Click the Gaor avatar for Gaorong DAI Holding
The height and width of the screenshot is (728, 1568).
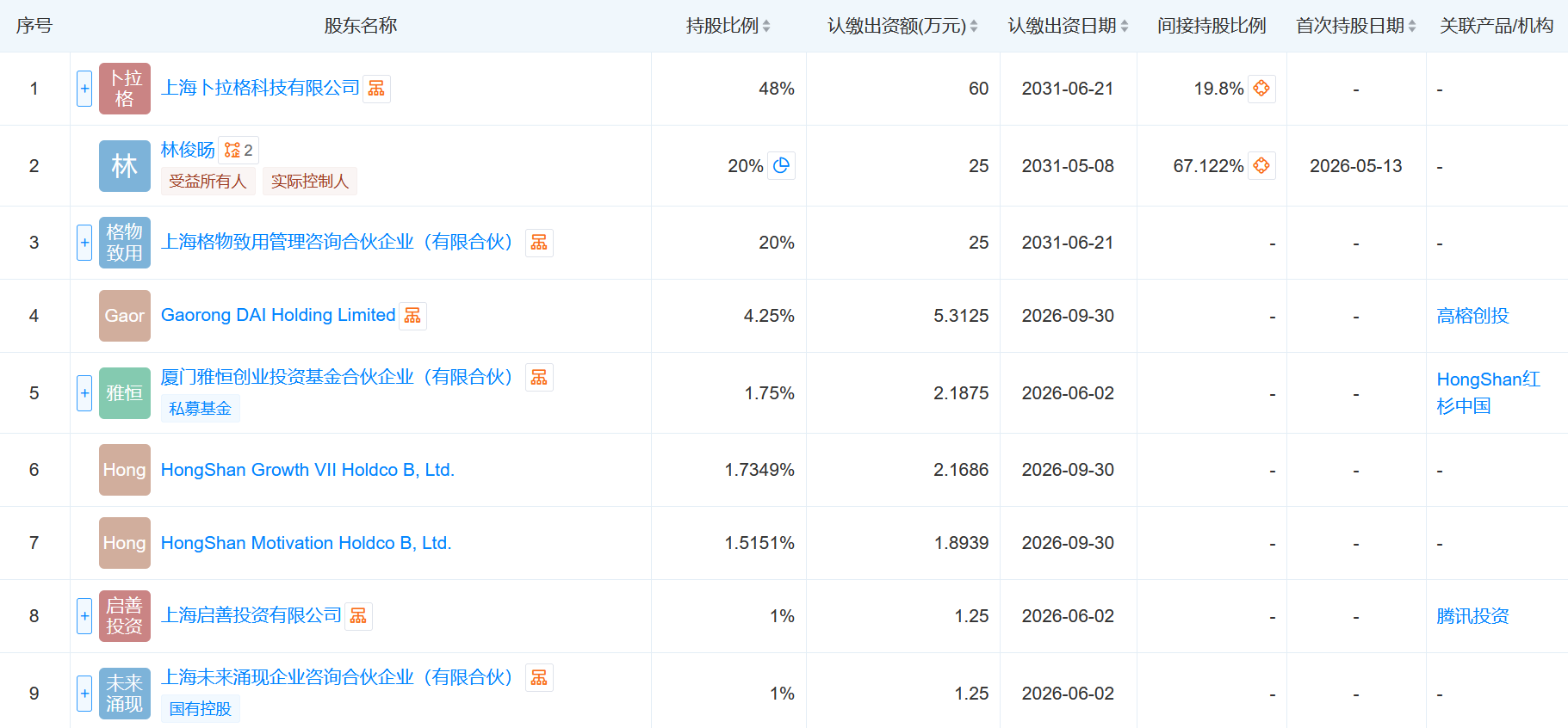click(125, 316)
